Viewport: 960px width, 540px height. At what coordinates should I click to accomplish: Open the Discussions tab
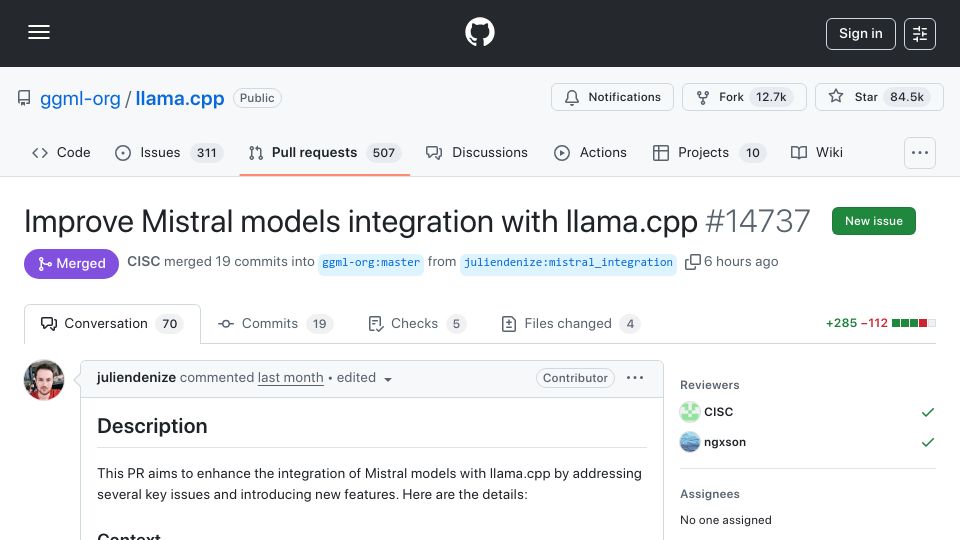pos(477,152)
